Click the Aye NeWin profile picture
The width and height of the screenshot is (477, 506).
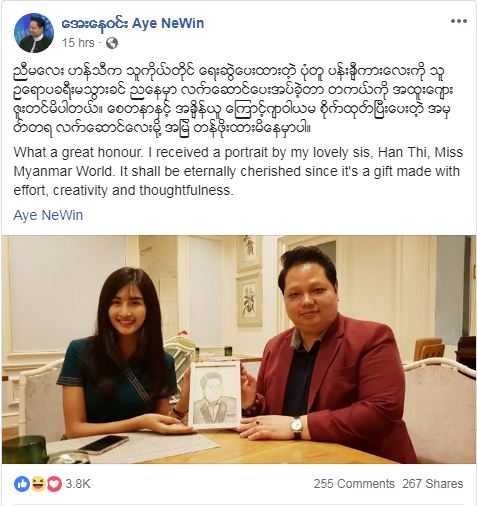pyautogui.click(x=34, y=33)
